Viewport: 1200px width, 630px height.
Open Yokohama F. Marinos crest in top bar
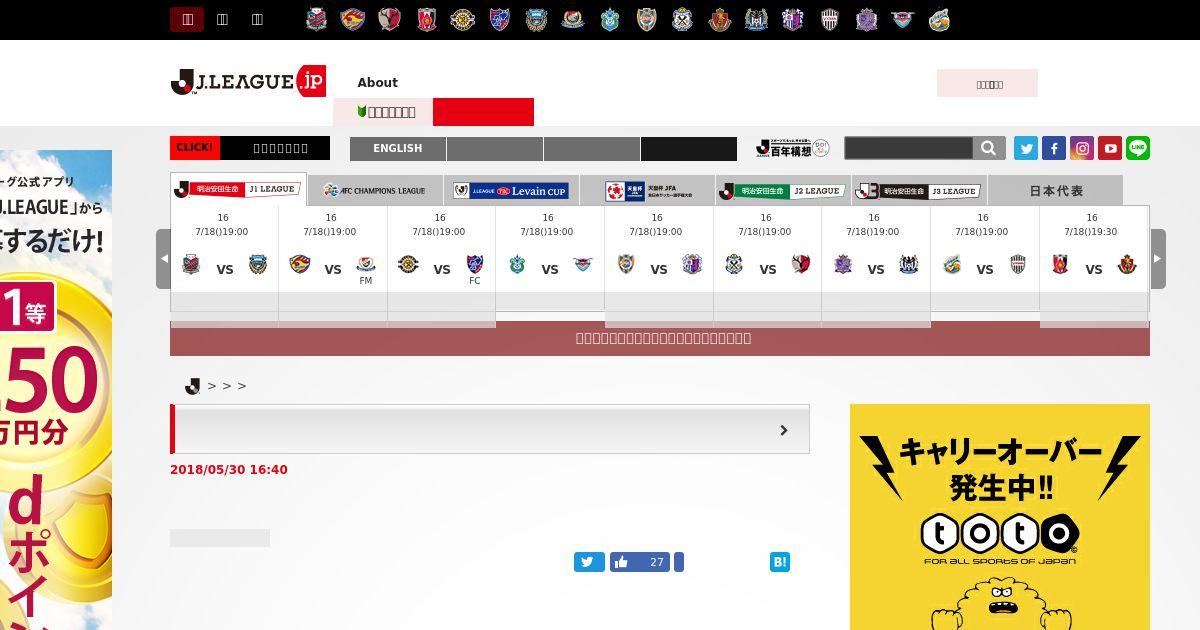(x=573, y=19)
